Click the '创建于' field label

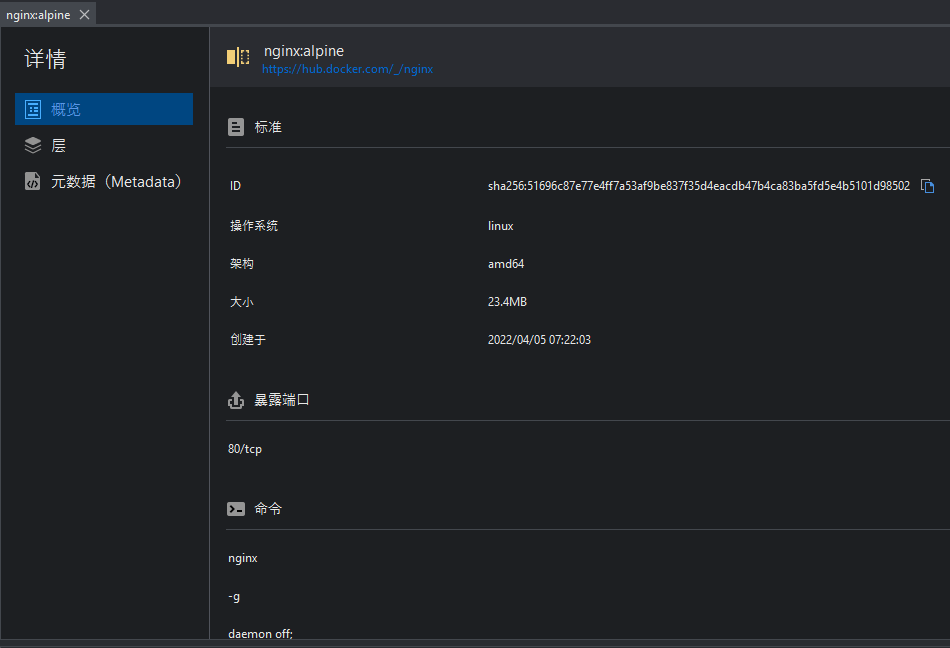(248, 340)
